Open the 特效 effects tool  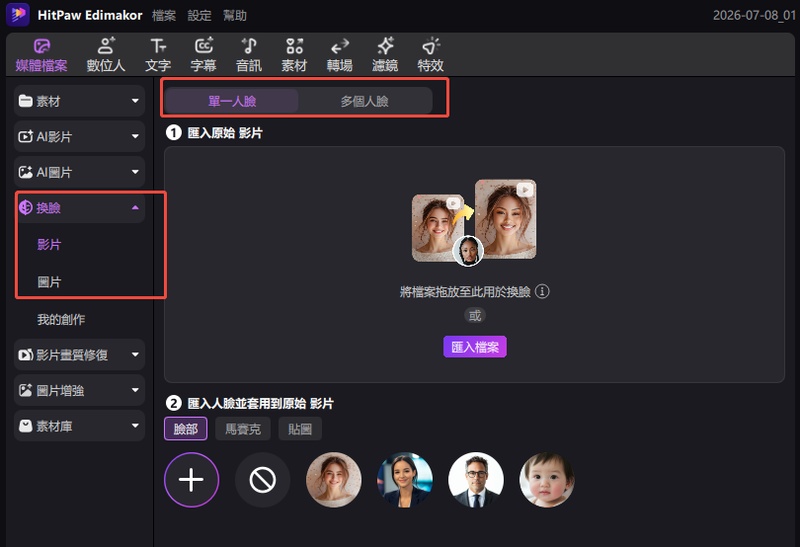430,54
